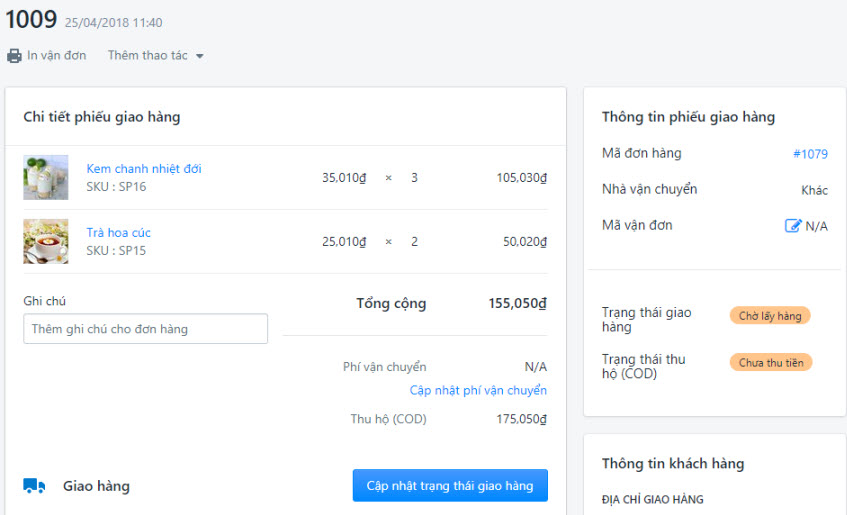Click the Giao hàng section heading
Viewport: 847px width, 515px height.
coord(96,486)
